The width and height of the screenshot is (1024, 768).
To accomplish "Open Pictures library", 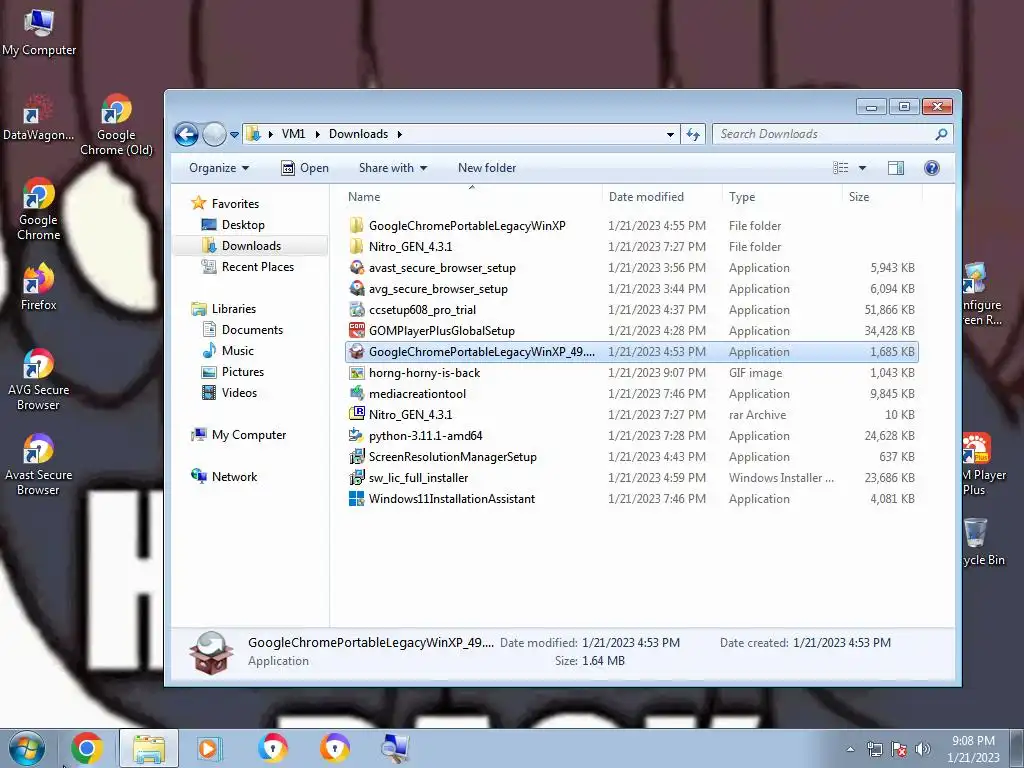I will tap(243, 371).
